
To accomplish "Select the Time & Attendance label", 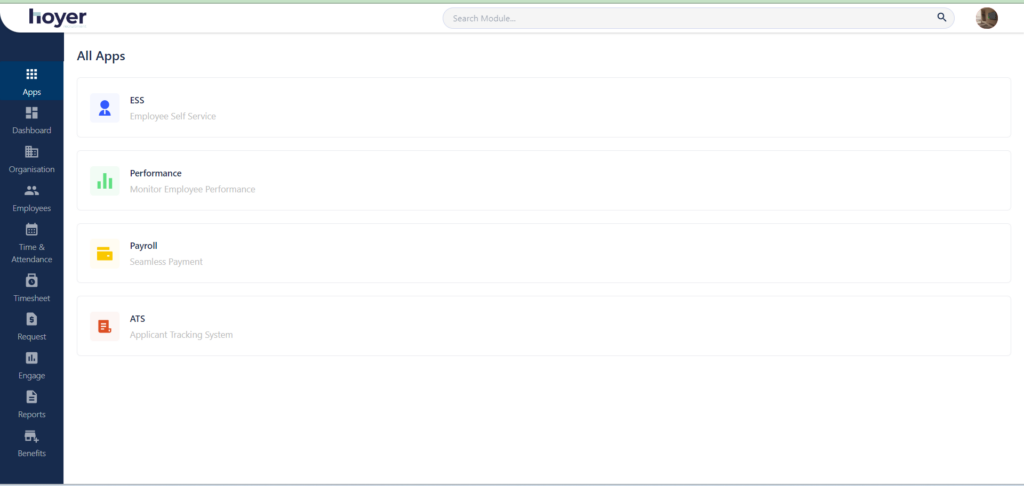I will click(x=31, y=253).
